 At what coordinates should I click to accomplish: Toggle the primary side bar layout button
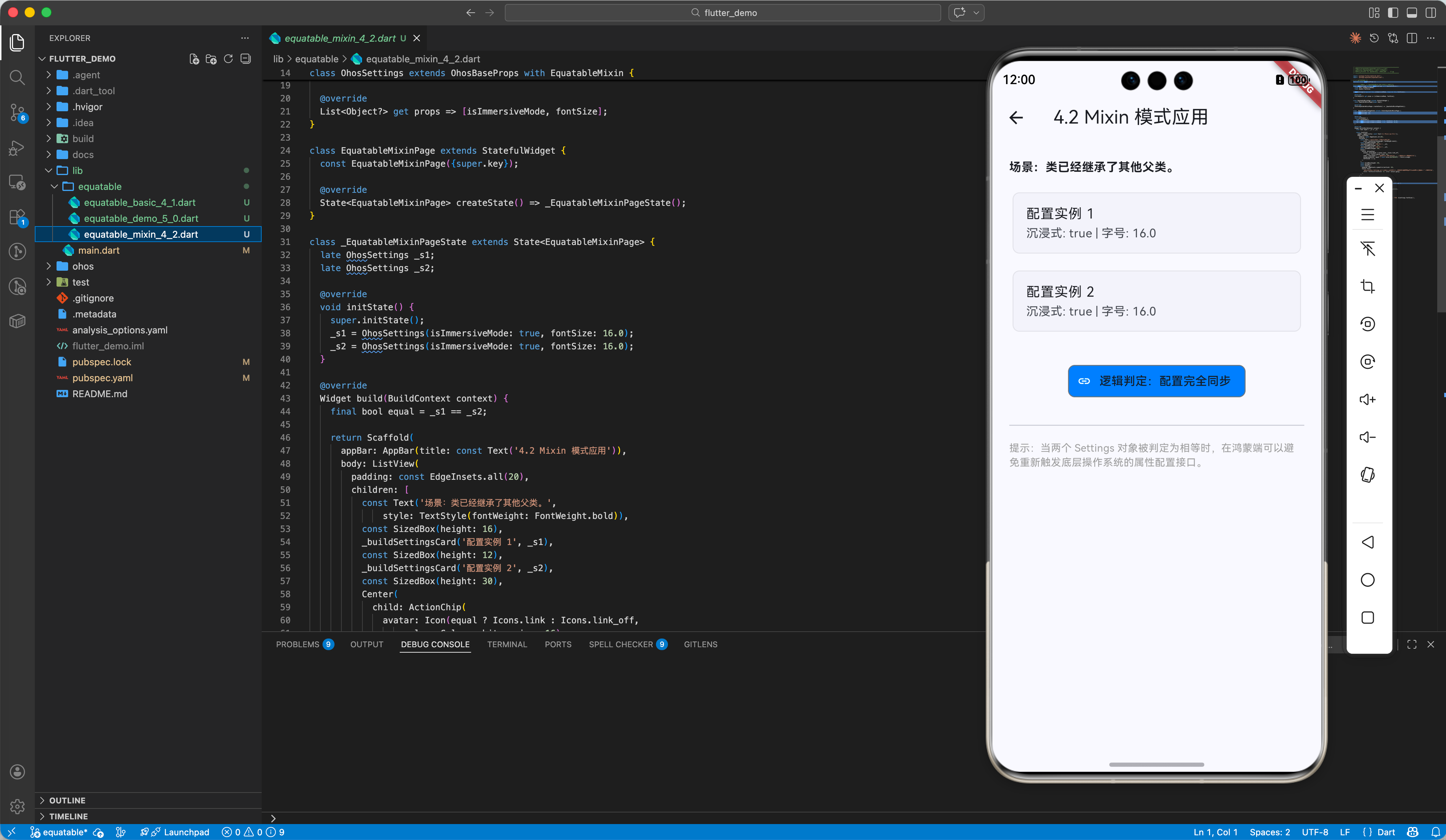(1393, 13)
